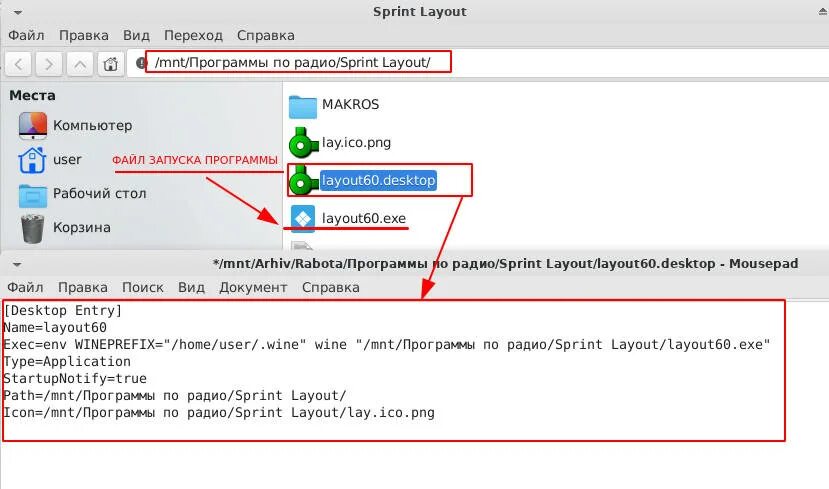Open the Файл menu in Mousepad
829x489 pixels.
pyautogui.click(x=25, y=287)
